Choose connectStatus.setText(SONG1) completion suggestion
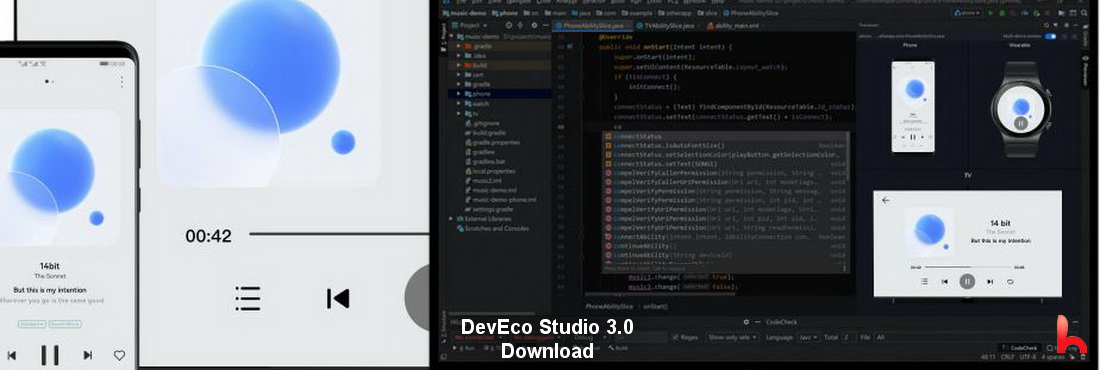Viewport: 1100px width, 370px height. (726, 164)
